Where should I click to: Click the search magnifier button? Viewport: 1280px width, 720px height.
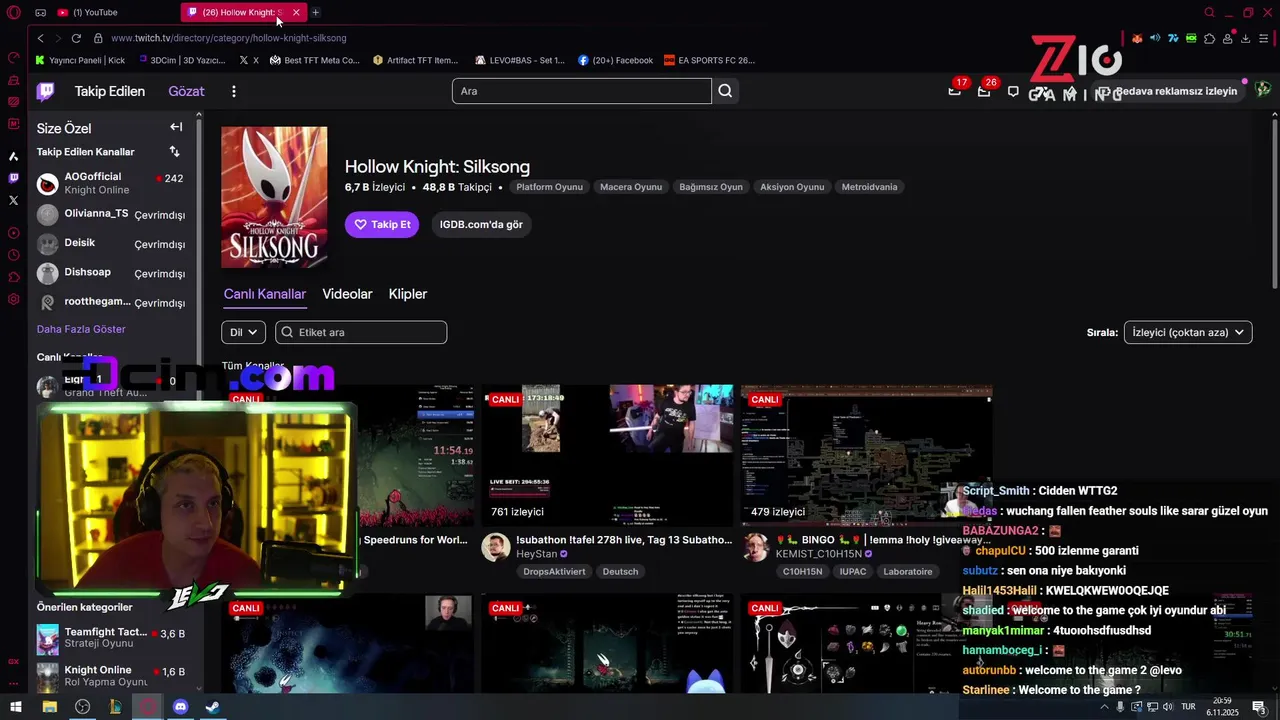point(725,91)
